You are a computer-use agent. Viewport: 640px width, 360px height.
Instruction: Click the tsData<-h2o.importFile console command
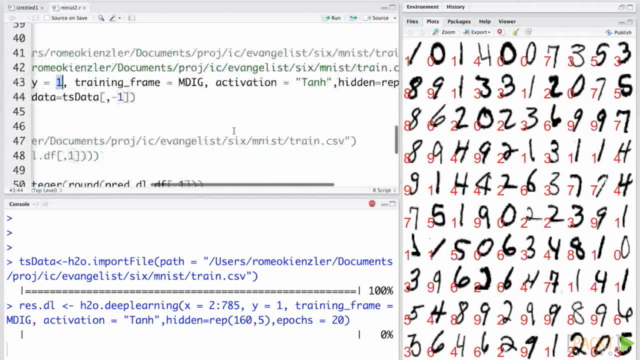200,269
